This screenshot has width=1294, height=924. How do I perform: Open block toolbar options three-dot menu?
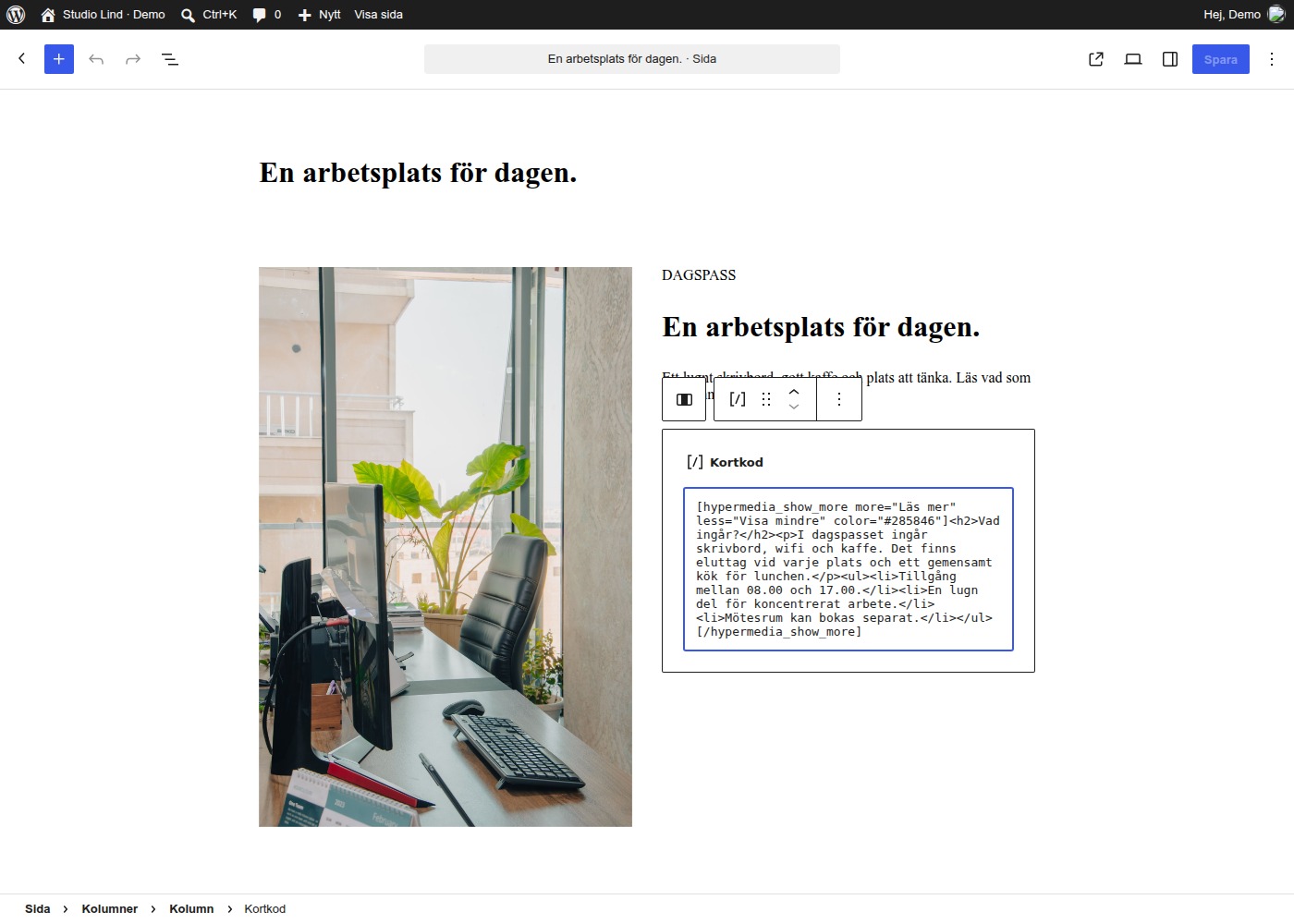(x=839, y=399)
